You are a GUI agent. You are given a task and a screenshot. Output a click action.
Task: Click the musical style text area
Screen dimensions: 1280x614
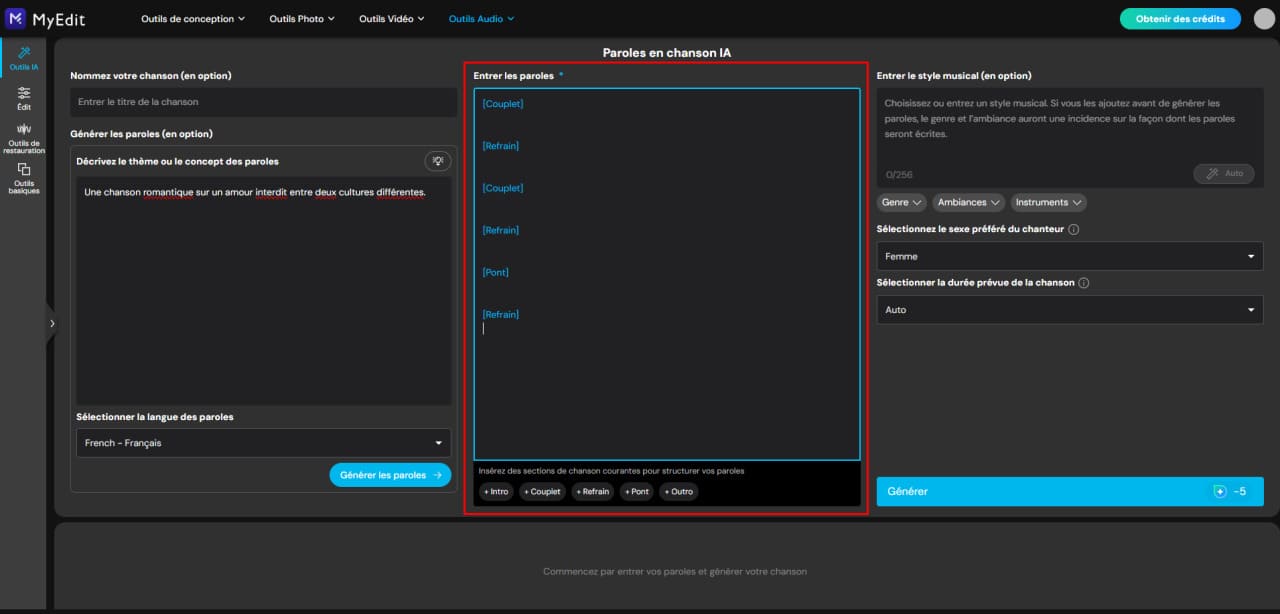[1070, 137]
